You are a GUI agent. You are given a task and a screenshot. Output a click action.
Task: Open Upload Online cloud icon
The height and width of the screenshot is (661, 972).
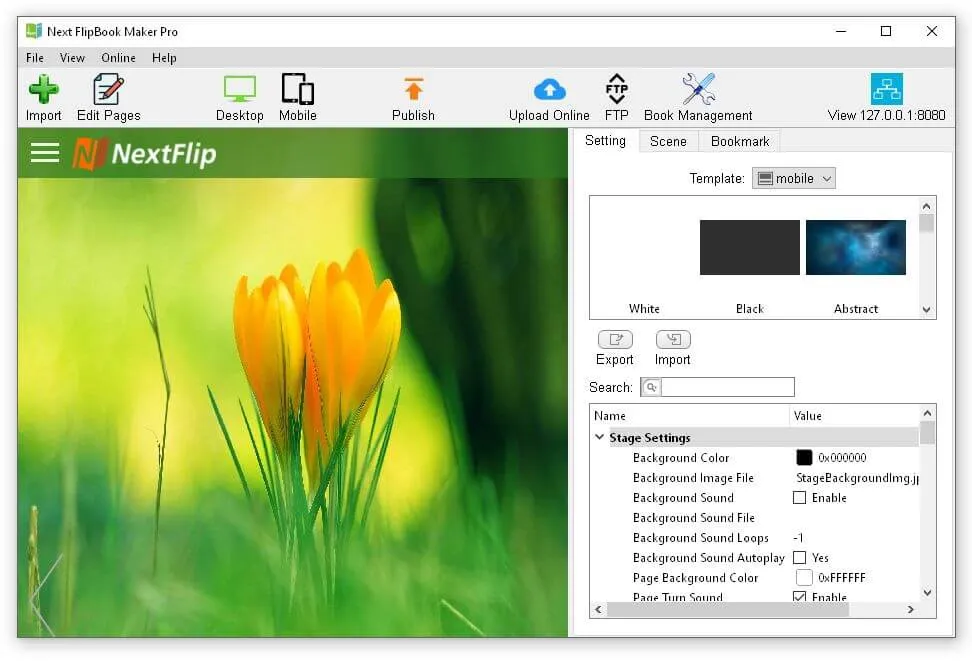549,90
